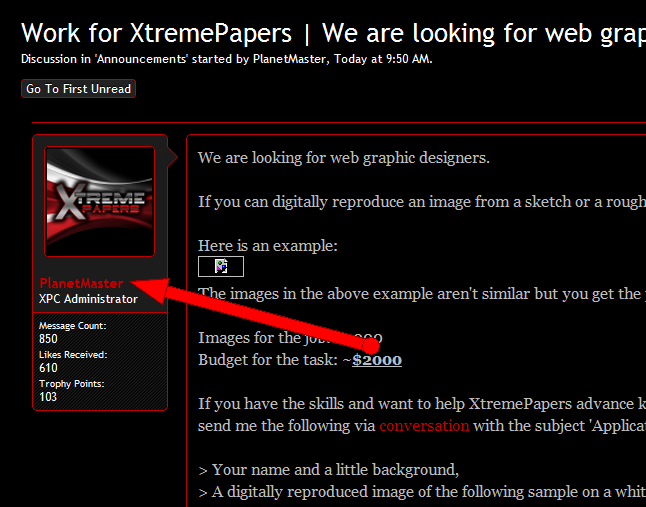Click the Trophy Points value 103
Image resolution: width=646 pixels, height=507 pixels.
click(x=48, y=397)
